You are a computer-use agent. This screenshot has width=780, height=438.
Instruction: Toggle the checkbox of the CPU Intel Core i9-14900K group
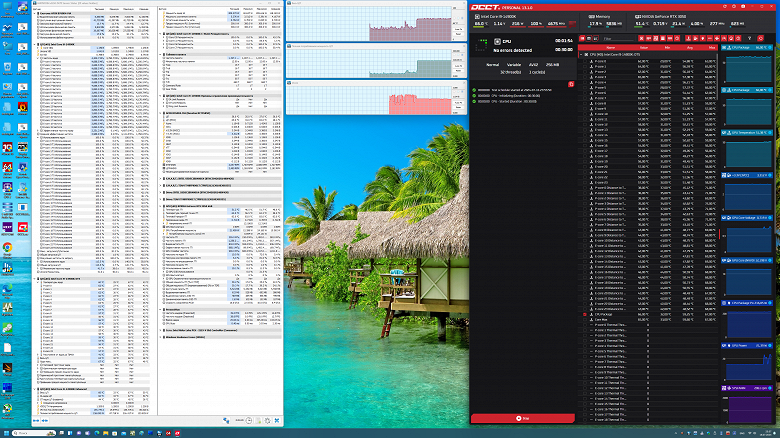pyautogui.click(x=584, y=54)
